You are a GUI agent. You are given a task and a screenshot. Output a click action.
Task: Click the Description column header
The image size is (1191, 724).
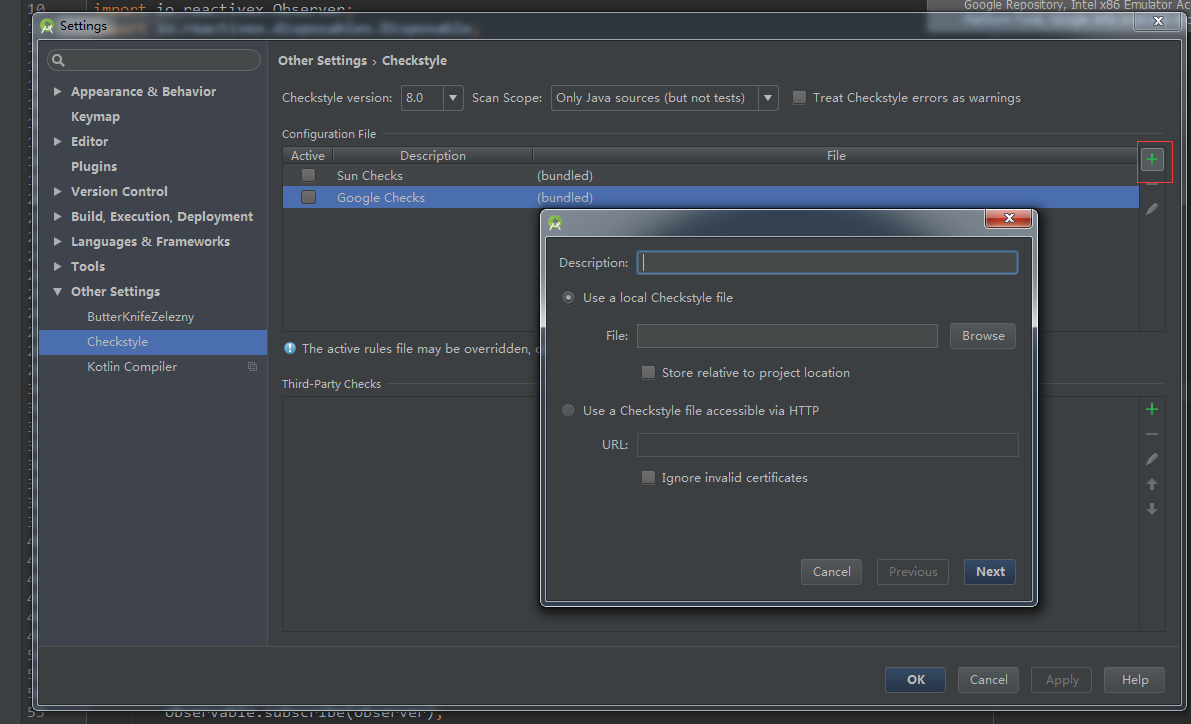click(433, 156)
